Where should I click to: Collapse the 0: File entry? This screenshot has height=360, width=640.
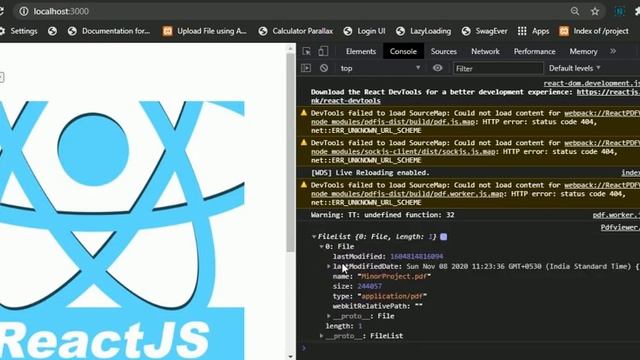(322, 247)
